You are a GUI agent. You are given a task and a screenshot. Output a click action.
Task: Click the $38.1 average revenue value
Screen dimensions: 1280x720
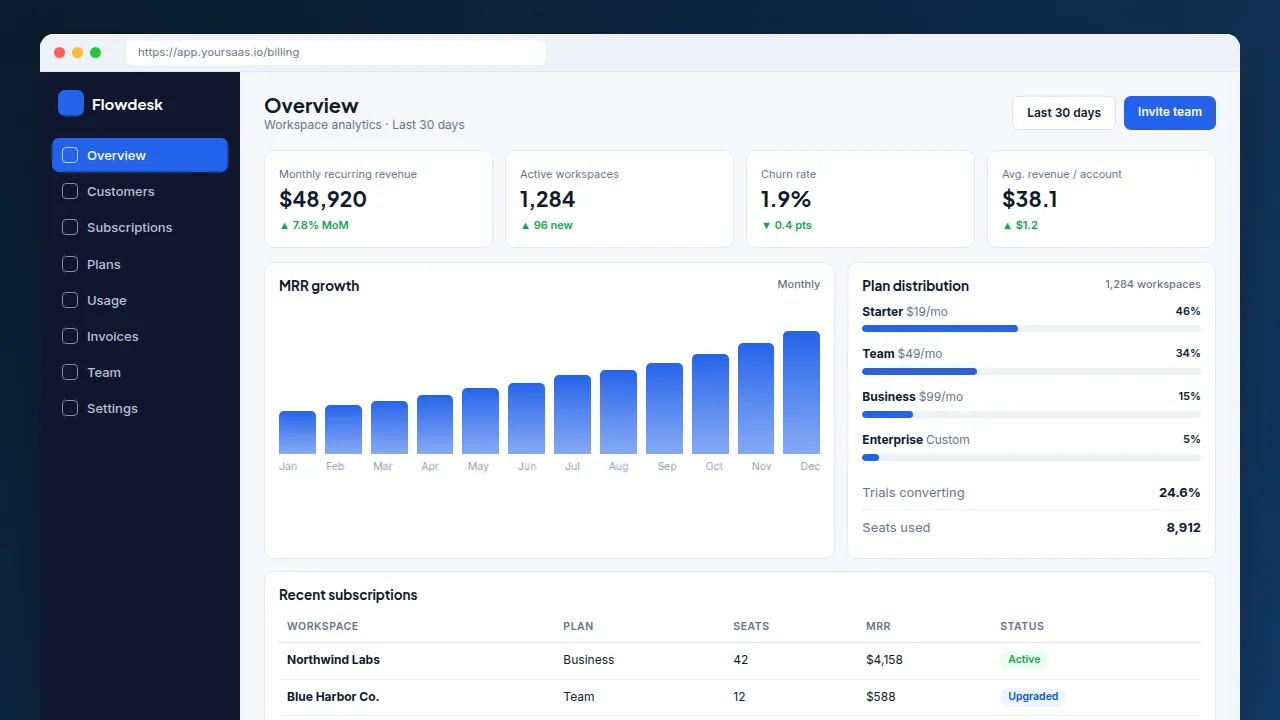(1030, 199)
